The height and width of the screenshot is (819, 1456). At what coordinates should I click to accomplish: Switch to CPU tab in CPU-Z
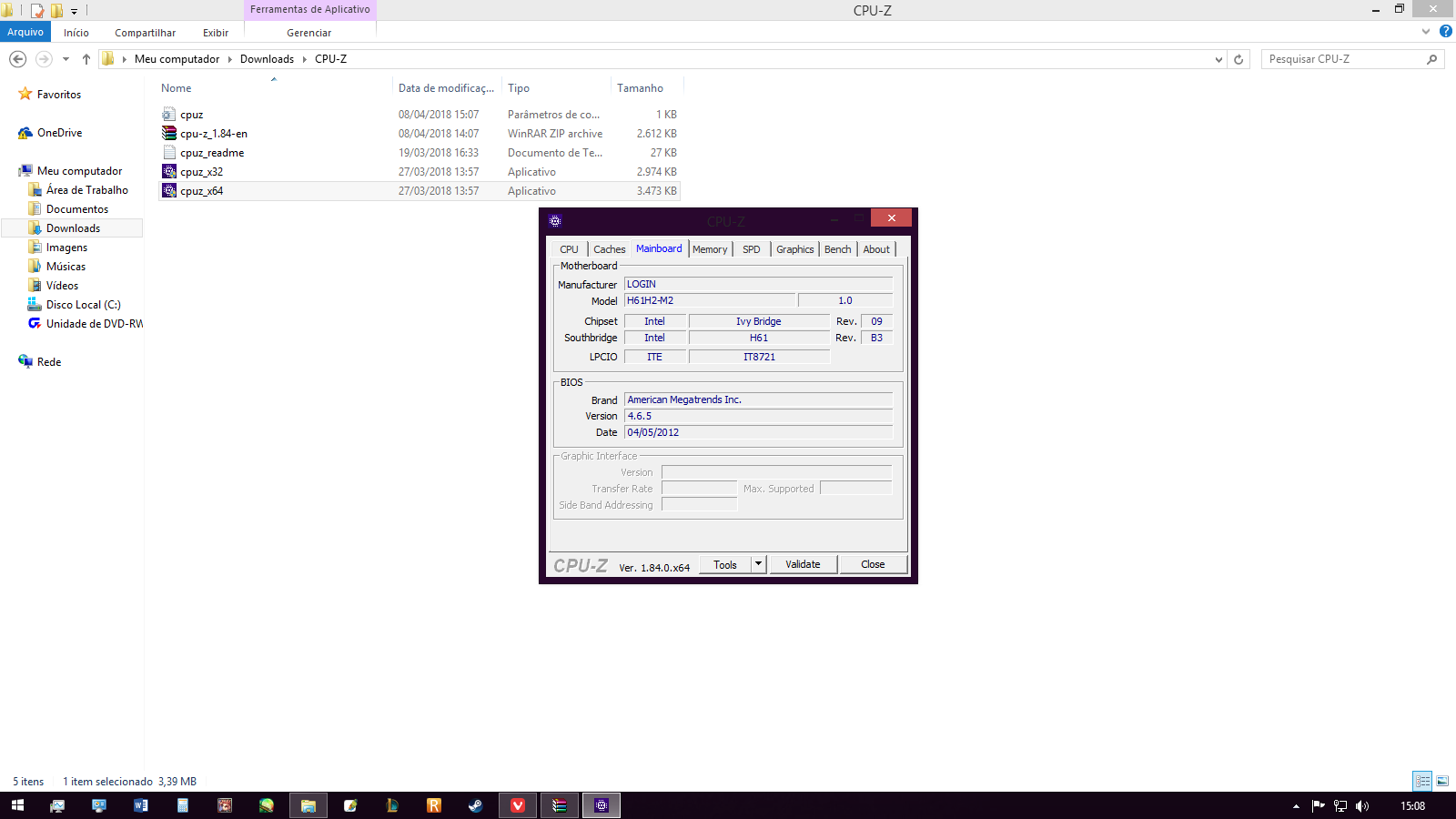point(569,249)
